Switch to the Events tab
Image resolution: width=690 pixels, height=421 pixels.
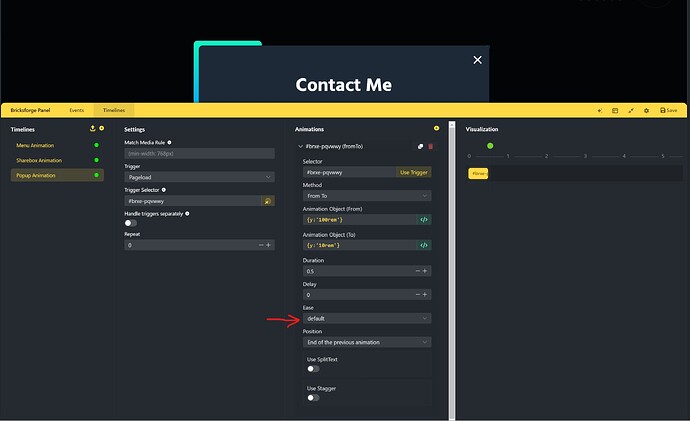pos(76,110)
